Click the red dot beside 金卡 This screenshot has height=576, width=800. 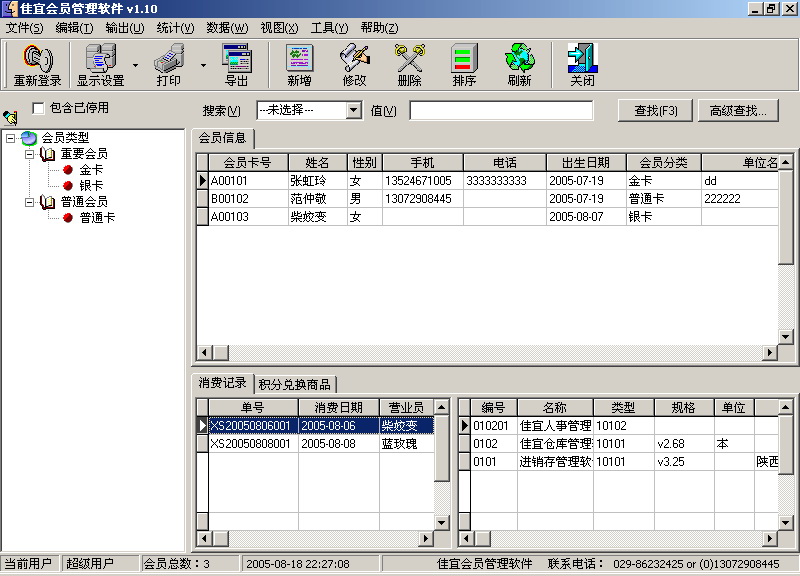[x=68, y=170]
